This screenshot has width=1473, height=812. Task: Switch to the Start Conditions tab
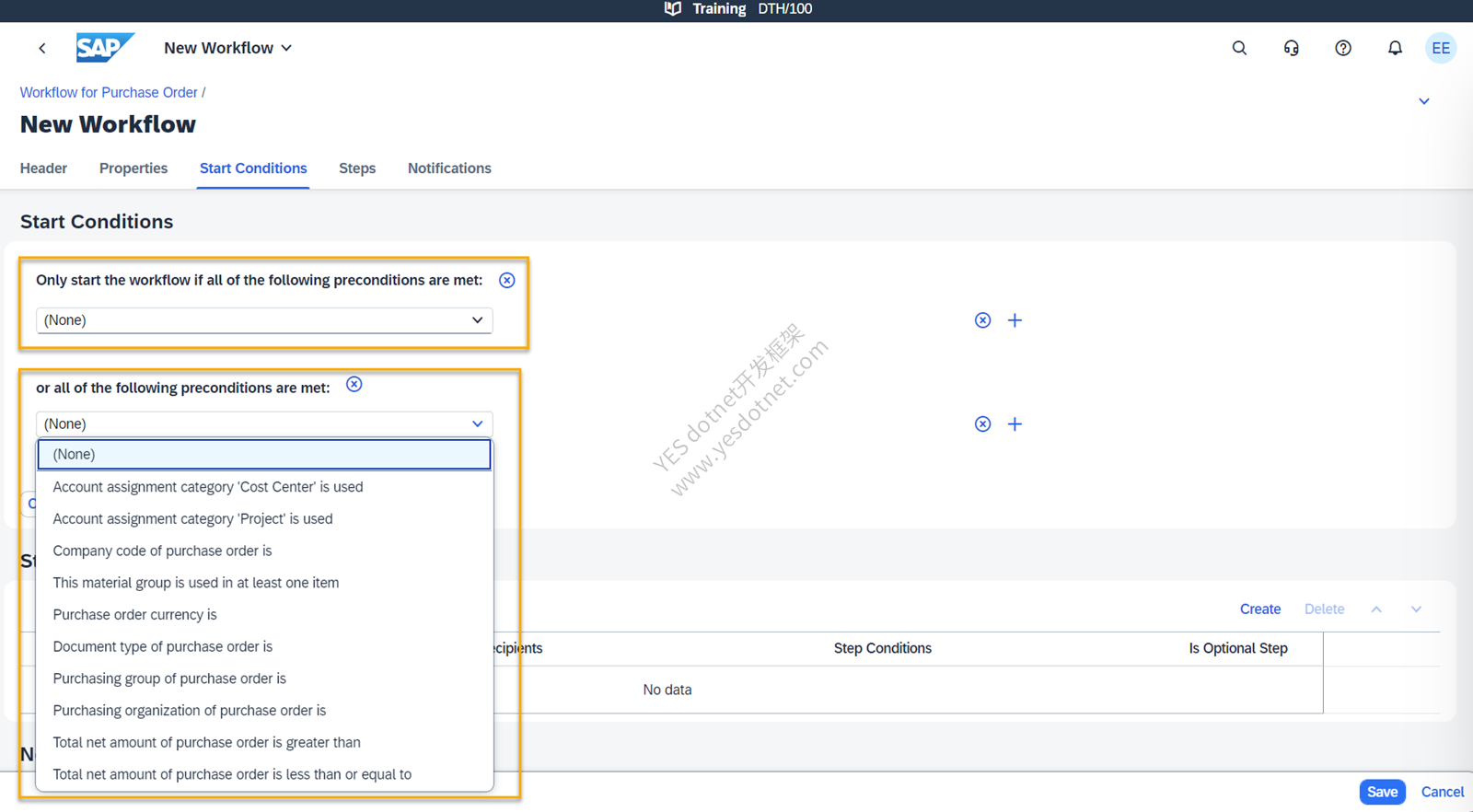coord(253,168)
